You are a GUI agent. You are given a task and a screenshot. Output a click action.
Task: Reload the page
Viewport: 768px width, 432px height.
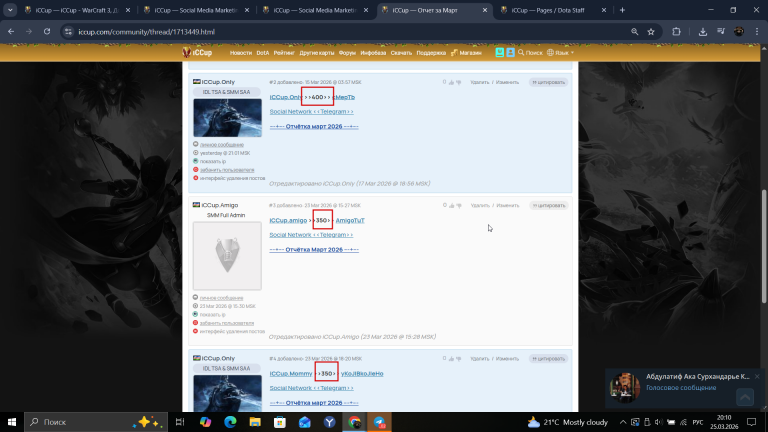47,31
